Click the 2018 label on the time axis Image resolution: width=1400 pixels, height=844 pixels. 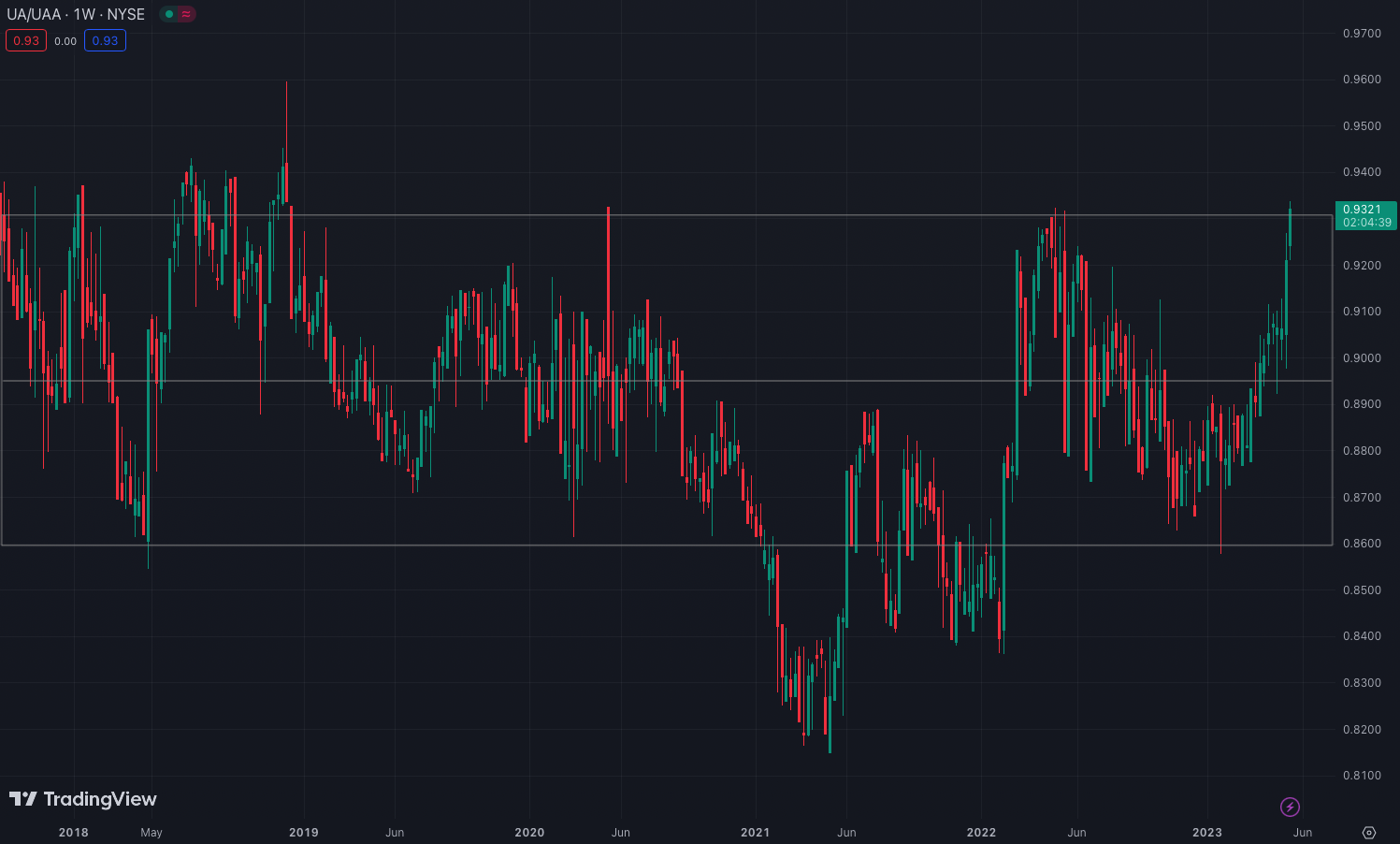pos(74,833)
